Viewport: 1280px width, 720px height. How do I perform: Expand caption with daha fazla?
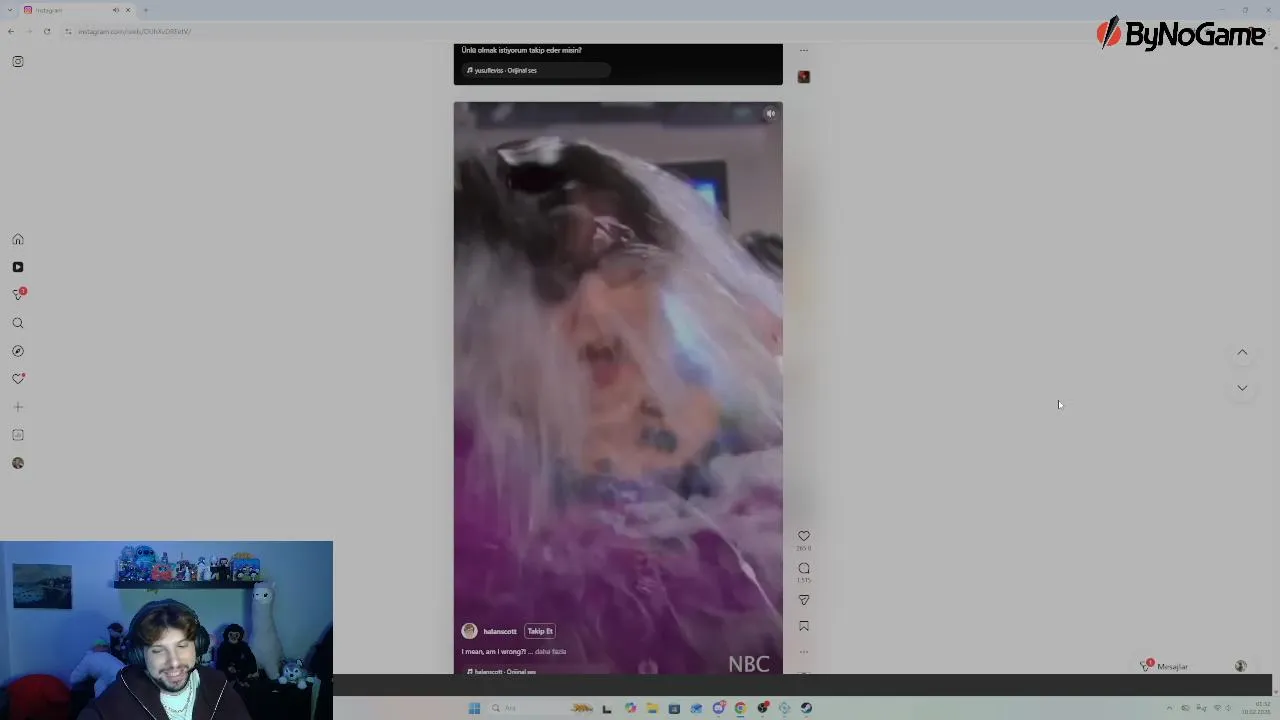(550, 651)
